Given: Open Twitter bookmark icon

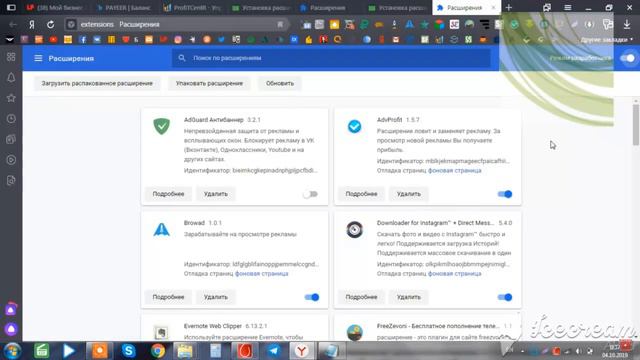Looking at the screenshot, I should 221,40.
